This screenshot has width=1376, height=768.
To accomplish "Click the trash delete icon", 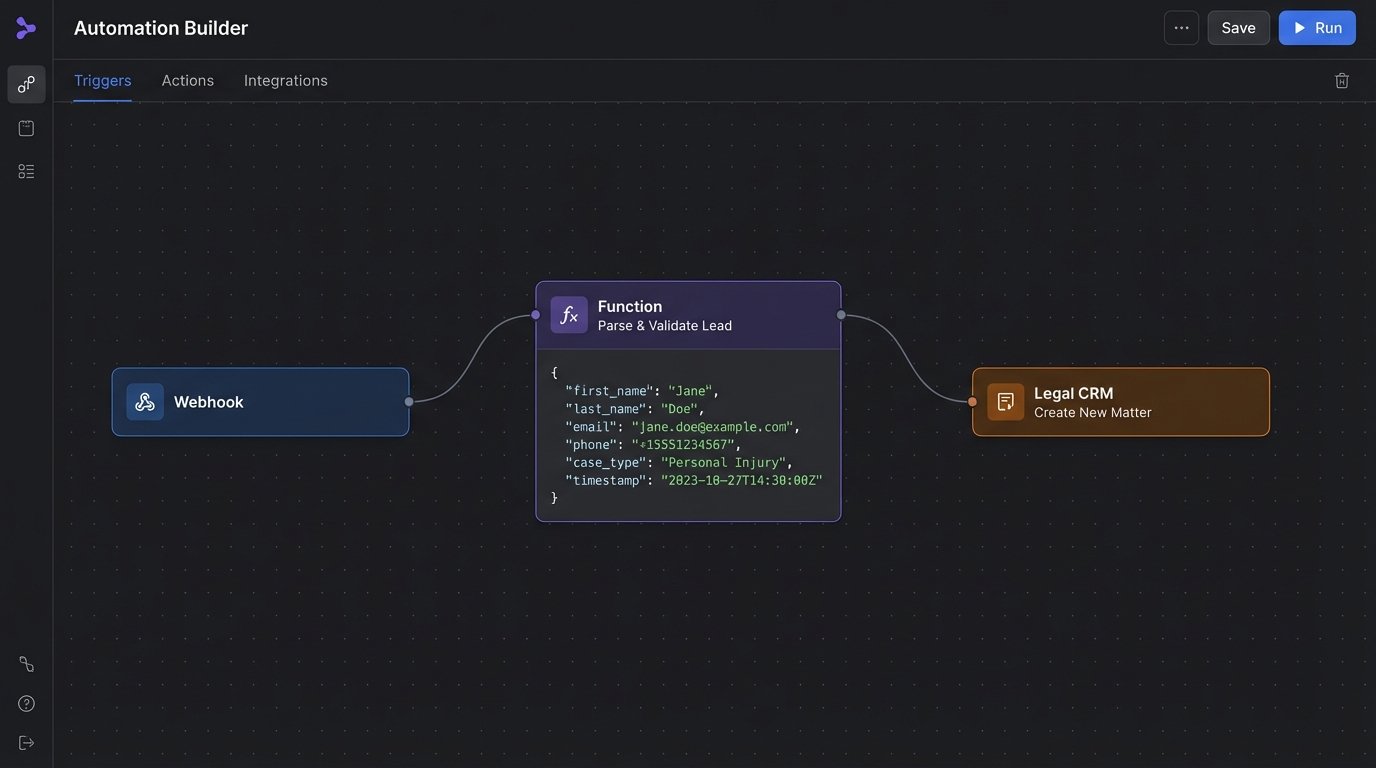I will tap(1342, 81).
